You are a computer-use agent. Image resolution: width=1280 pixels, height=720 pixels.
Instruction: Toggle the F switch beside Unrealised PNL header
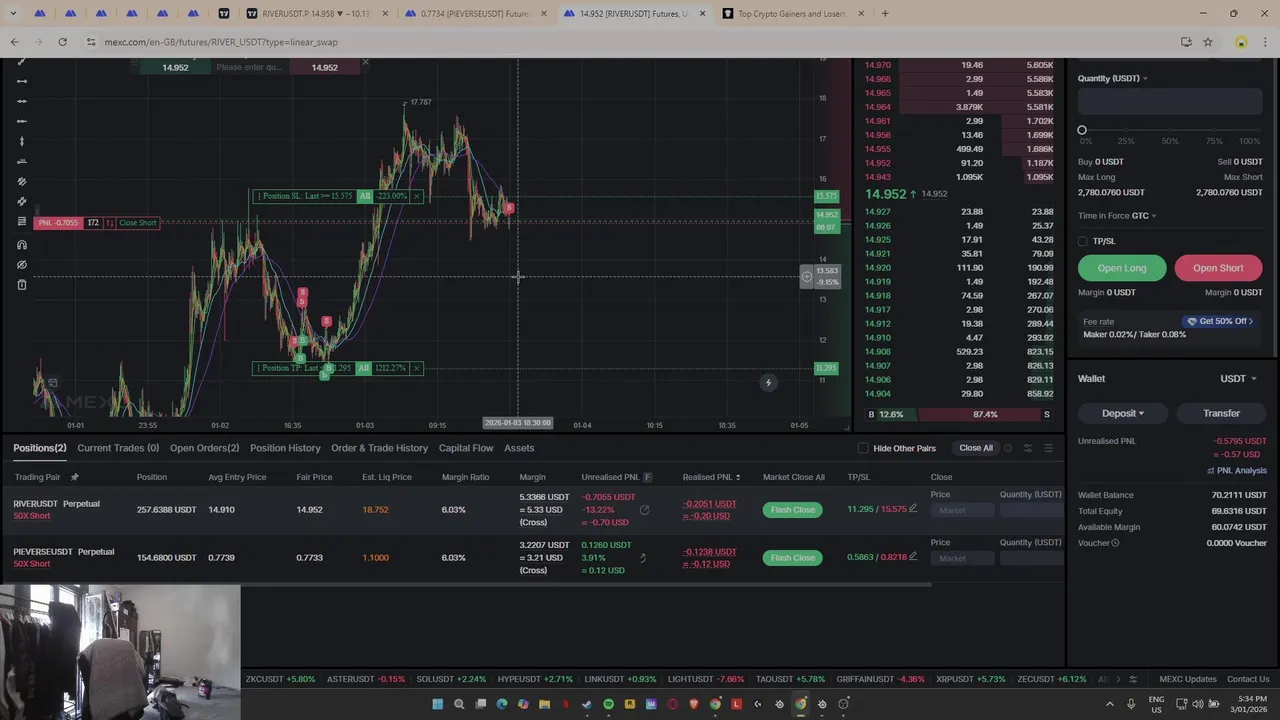point(647,477)
